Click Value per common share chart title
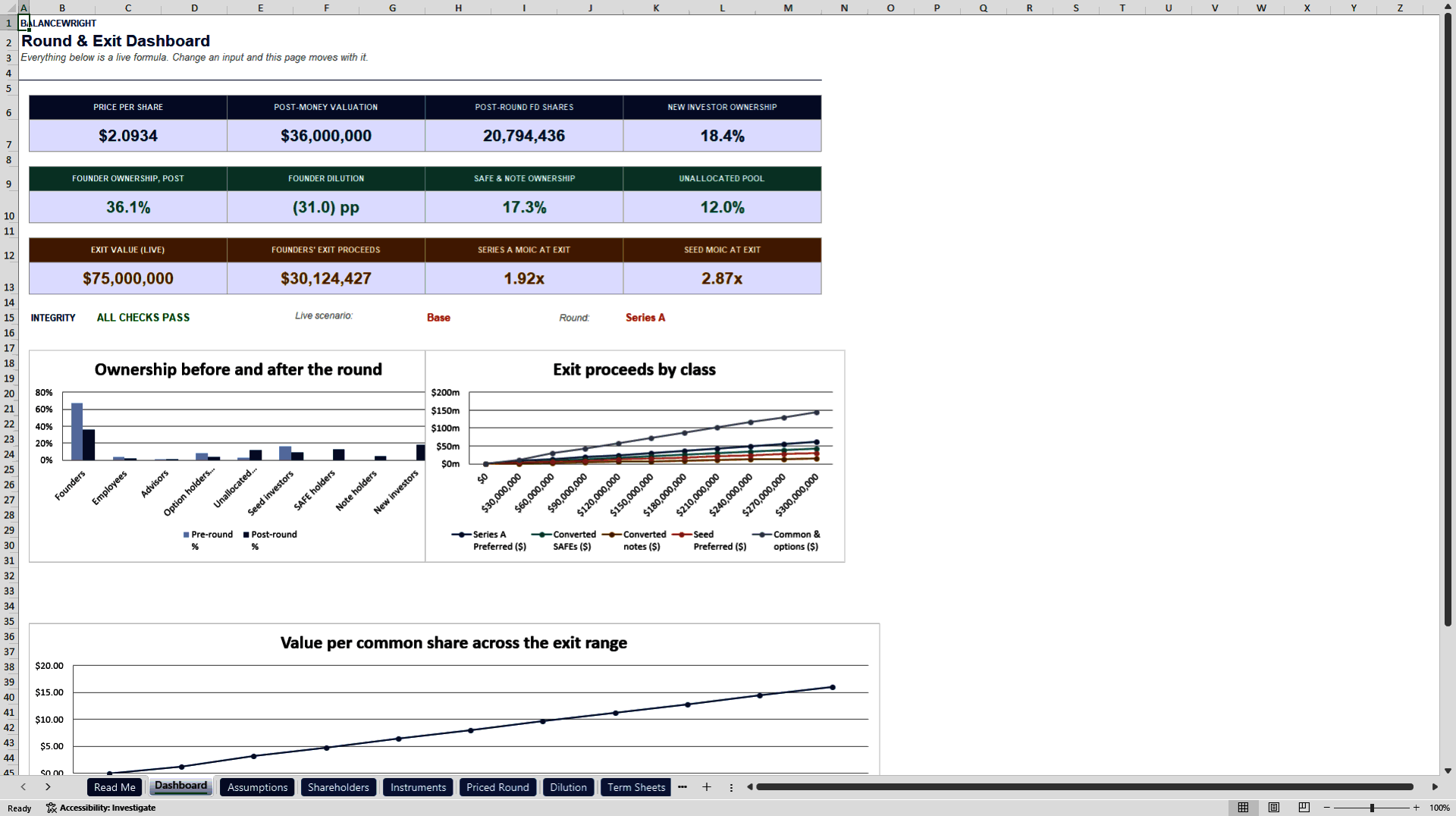The image size is (1456, 816). (x=453, y=642)
